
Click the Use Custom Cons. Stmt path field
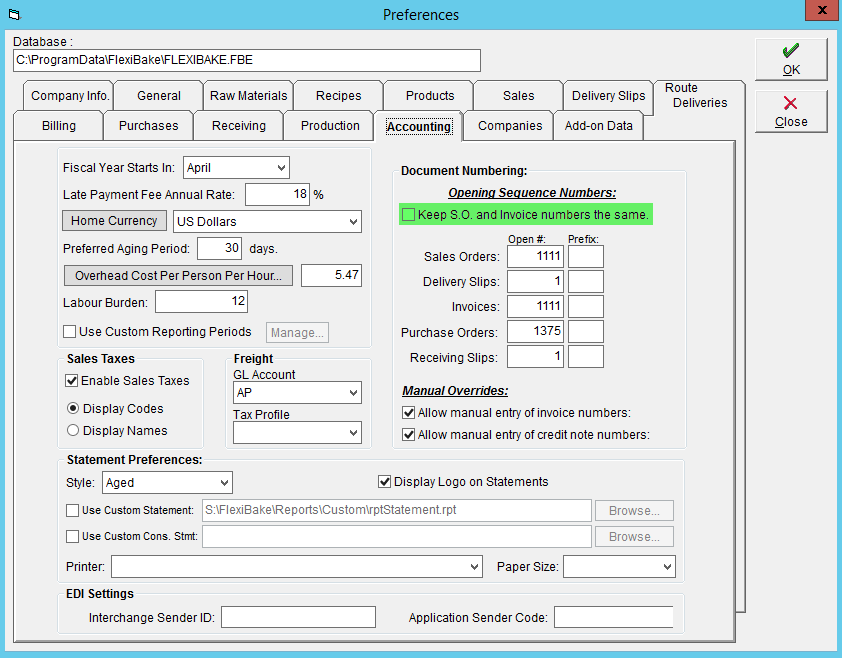click(x=396, y=536)
